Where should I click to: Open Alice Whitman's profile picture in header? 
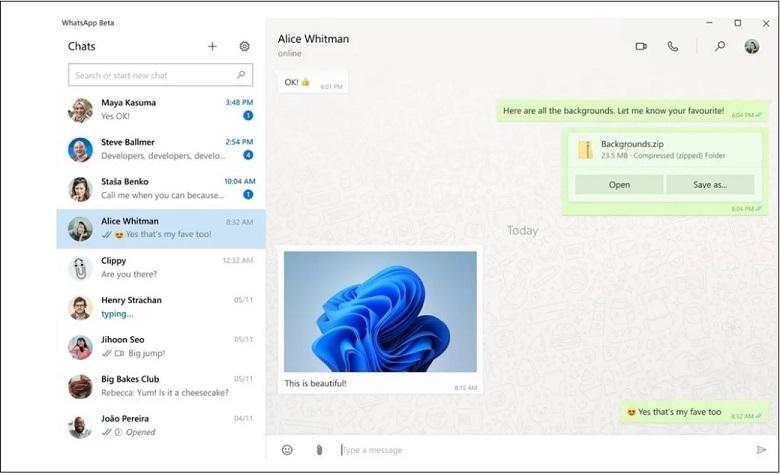tap(752, 46)
